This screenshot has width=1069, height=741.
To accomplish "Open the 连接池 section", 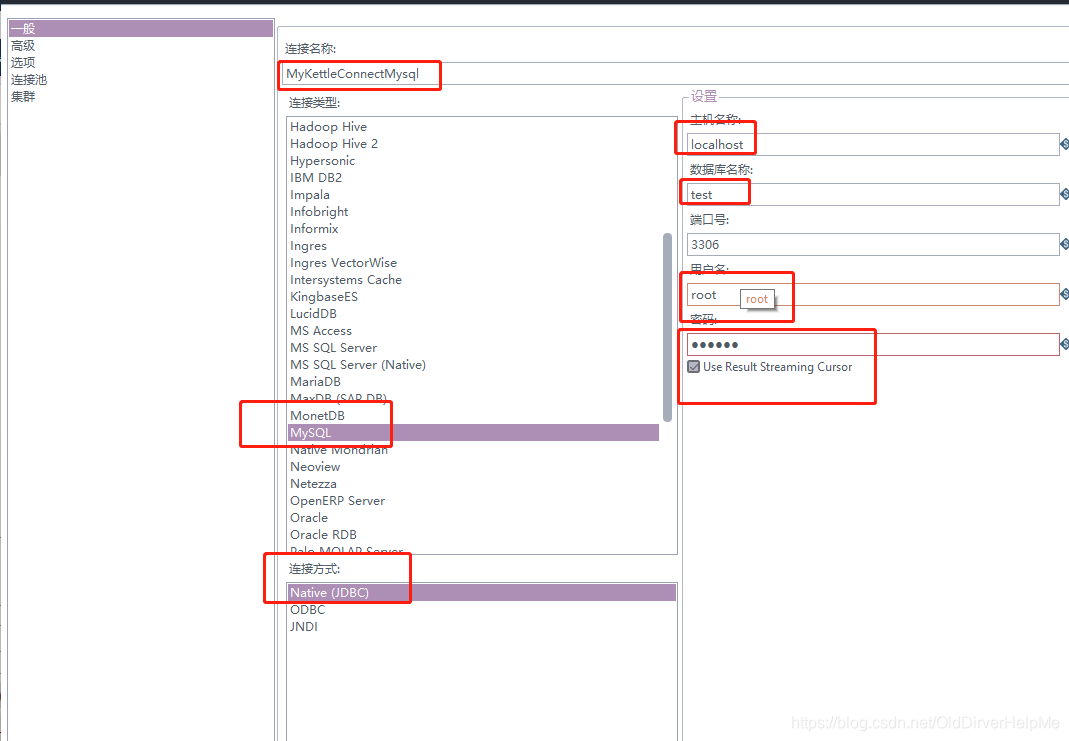I will [29, 80].
